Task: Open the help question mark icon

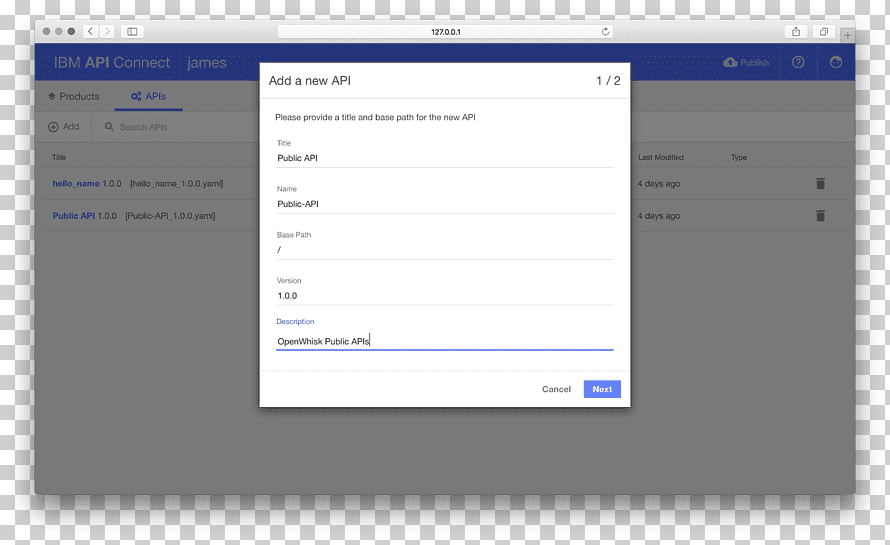Action: click(798, 62)
